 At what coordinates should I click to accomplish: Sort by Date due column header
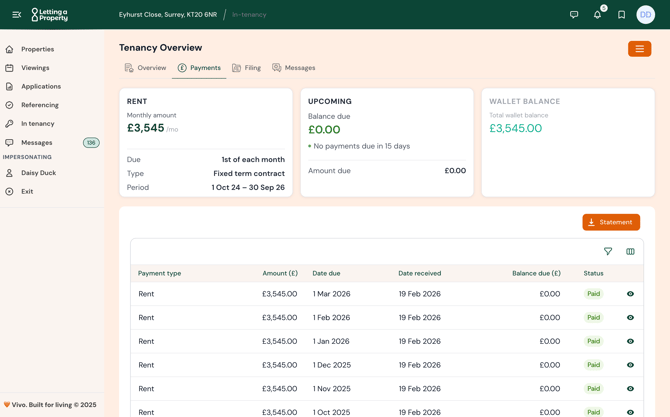(326, 273)
